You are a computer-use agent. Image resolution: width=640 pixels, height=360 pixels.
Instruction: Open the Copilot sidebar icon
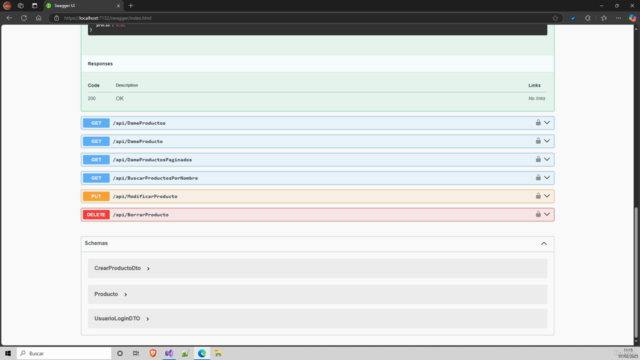(x=632, y=18)
